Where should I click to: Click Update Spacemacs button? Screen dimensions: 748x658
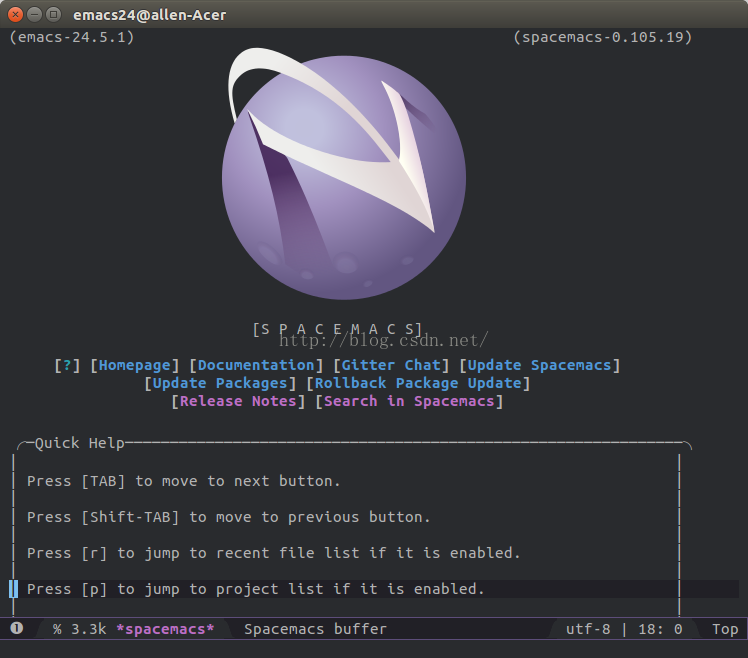click(x=540, y=366)
